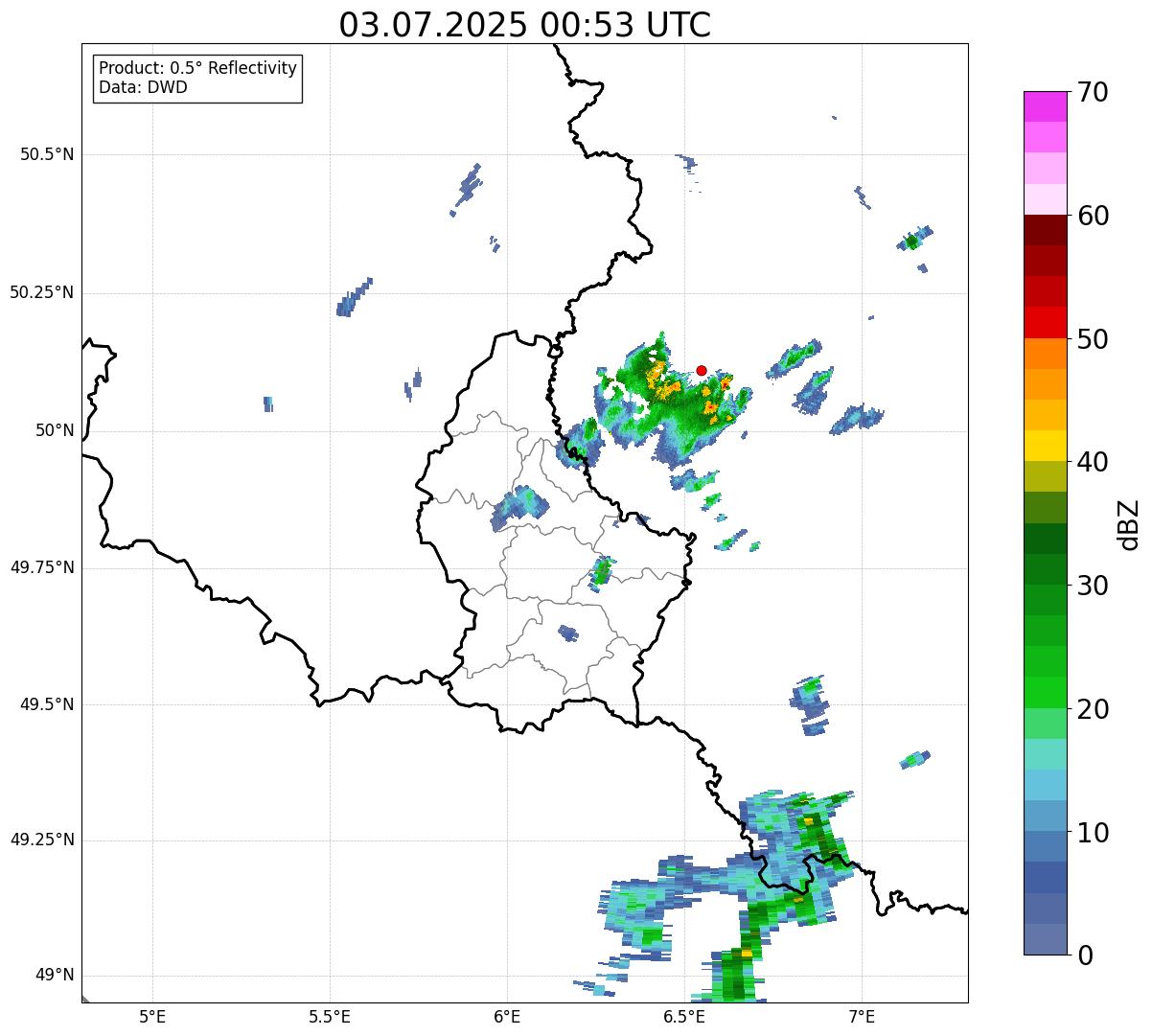1152x1036 pixels.
Task: Click the 50.25°N latitude label
Action: coord(41,292)
